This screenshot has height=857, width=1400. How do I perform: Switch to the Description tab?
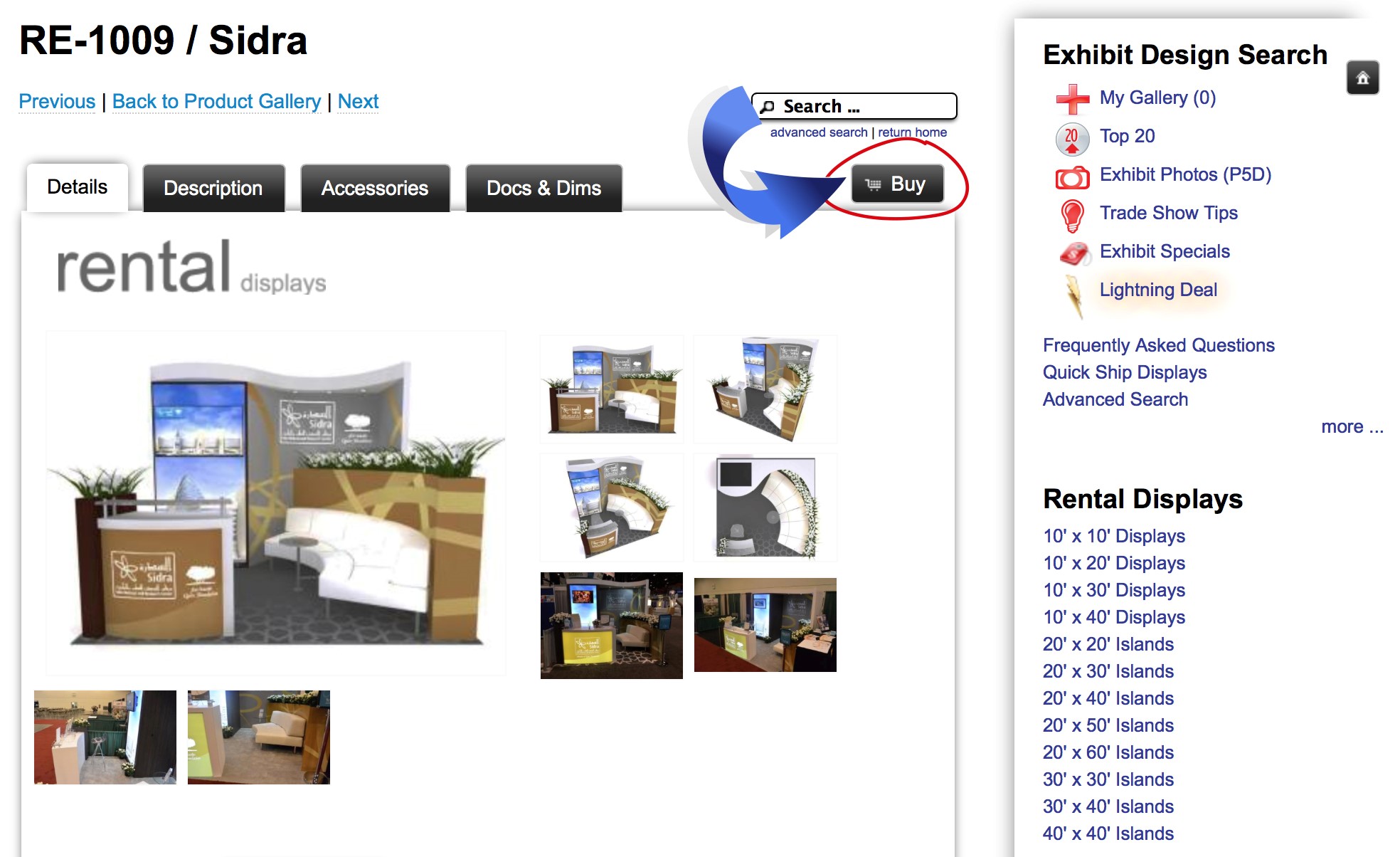point(213,188)
